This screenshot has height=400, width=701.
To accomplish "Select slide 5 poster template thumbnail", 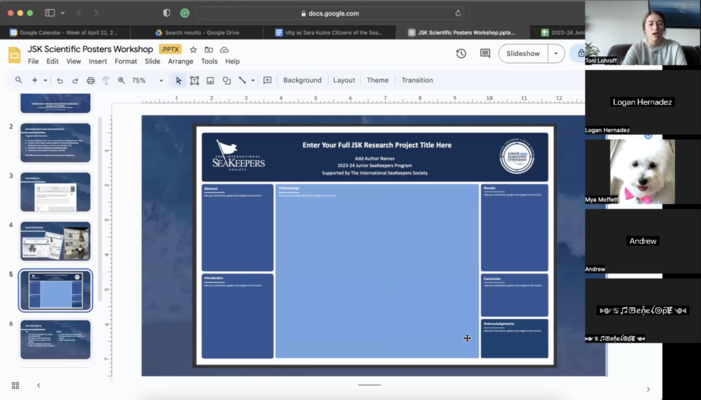I will (55, 291).
